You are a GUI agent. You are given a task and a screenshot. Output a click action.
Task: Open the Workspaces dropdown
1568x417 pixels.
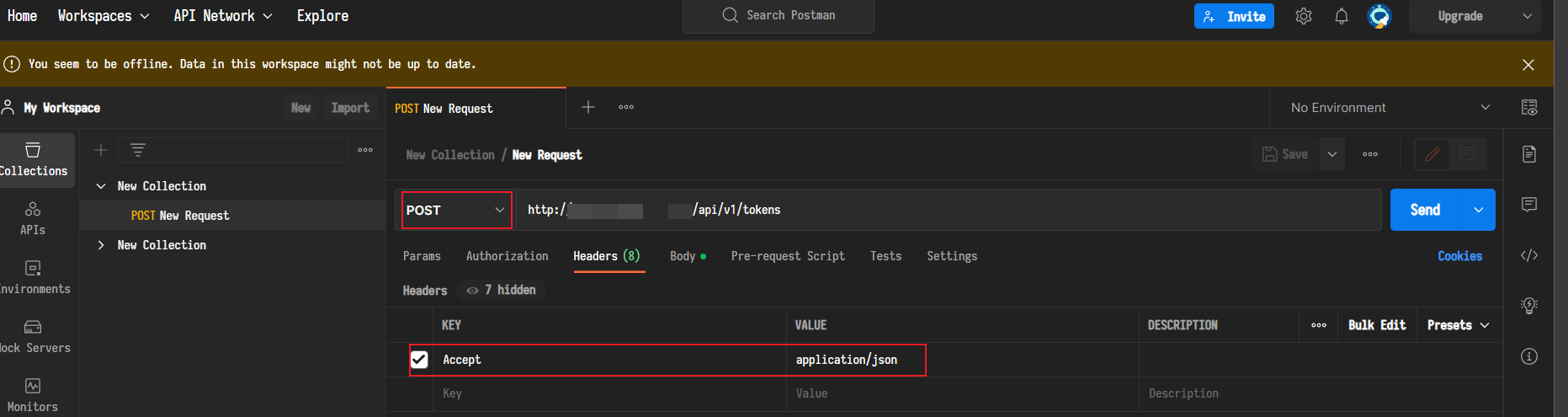pyautogui.click(x=104, y=16)
